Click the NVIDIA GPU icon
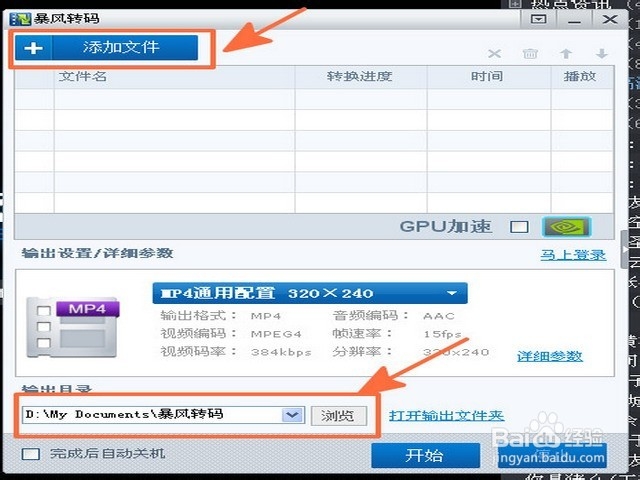Image resolution: width=640 pixels, height=480 pixels. point(567,227)
